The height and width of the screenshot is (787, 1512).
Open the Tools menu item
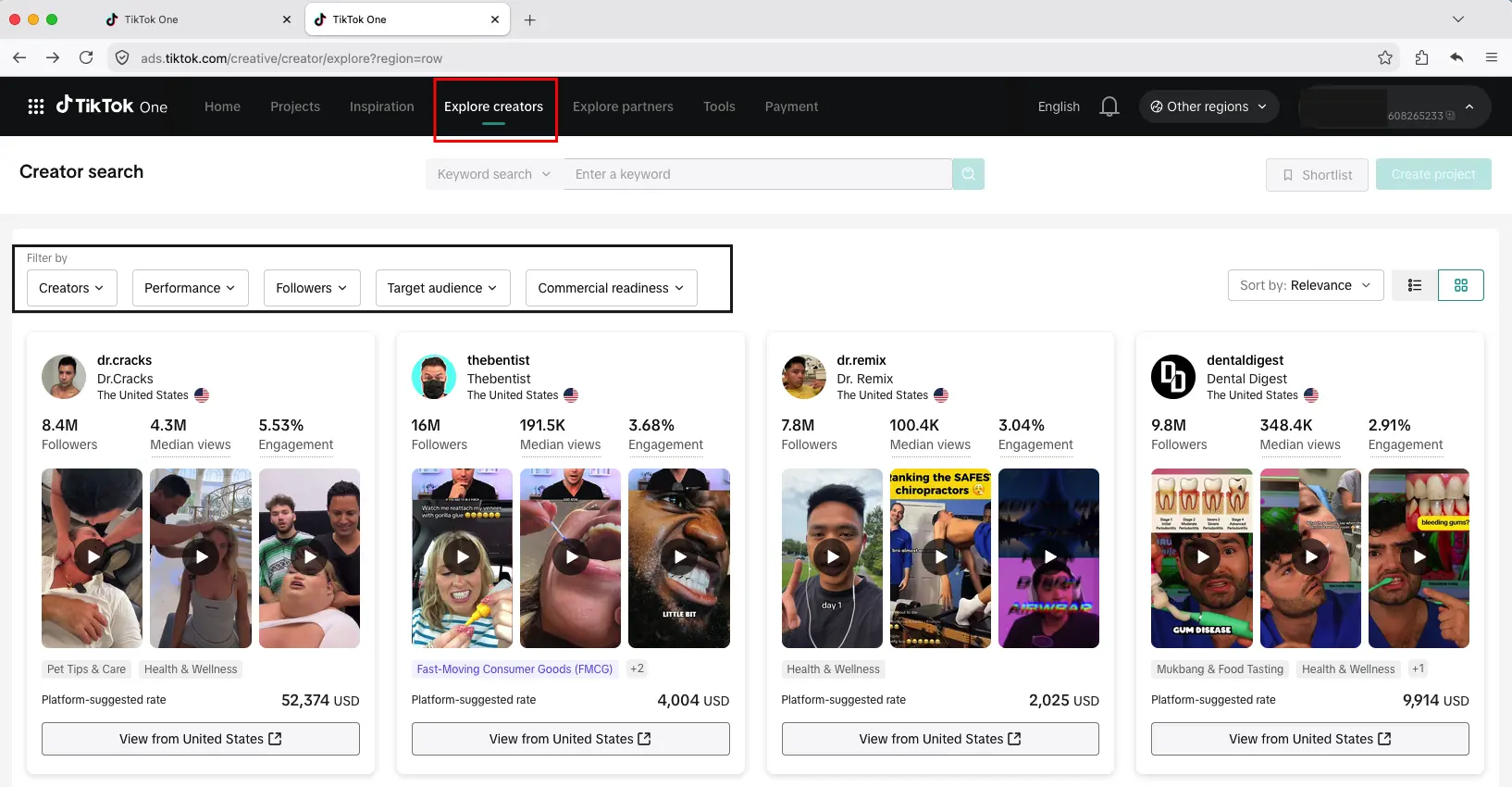coord(719,106)
